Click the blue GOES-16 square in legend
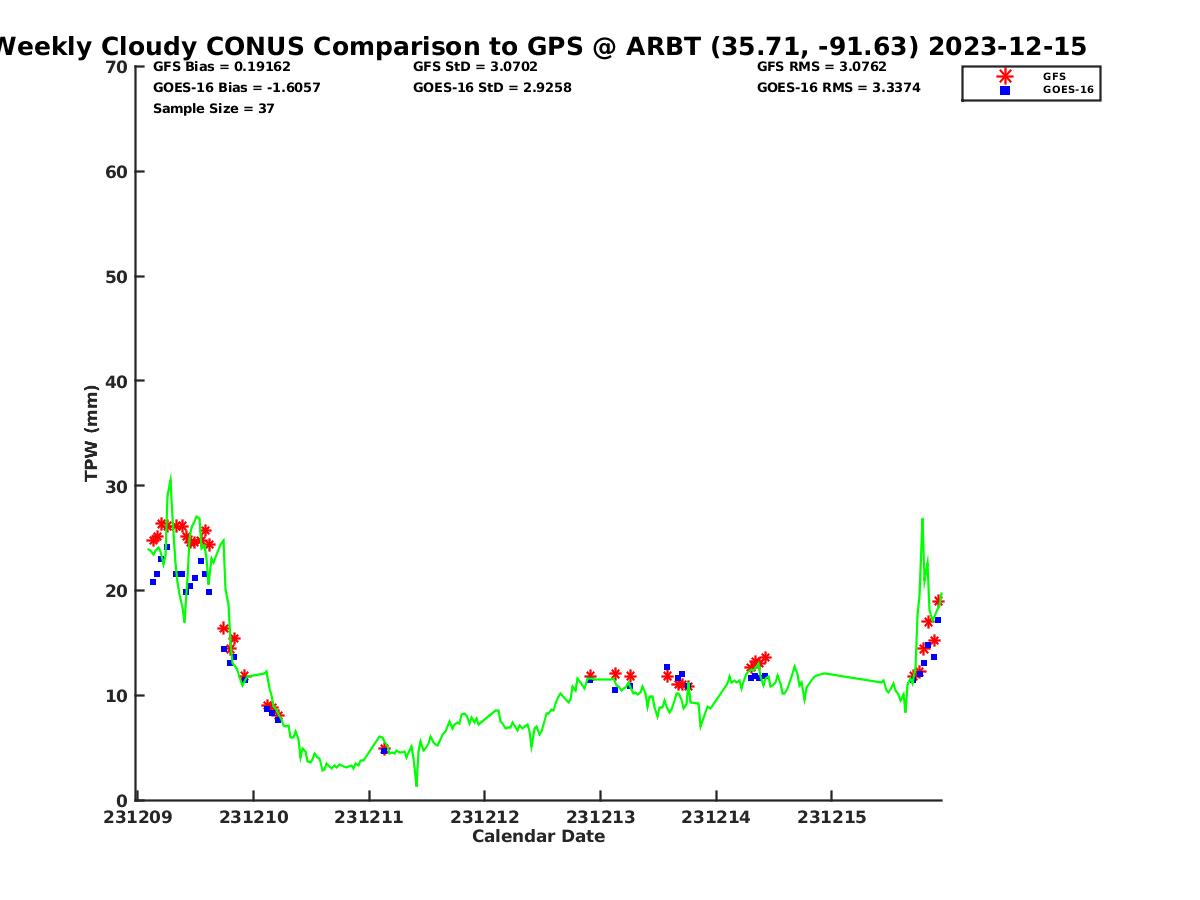Screen dimensions: 1200x900 coord(1005,90)
